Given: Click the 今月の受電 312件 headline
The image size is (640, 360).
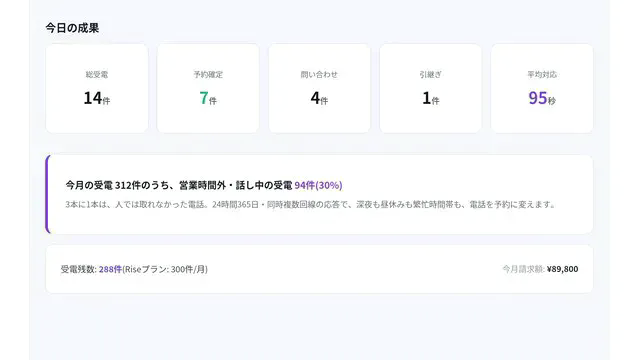Looking at the screenshot, I should coord(204,185).
